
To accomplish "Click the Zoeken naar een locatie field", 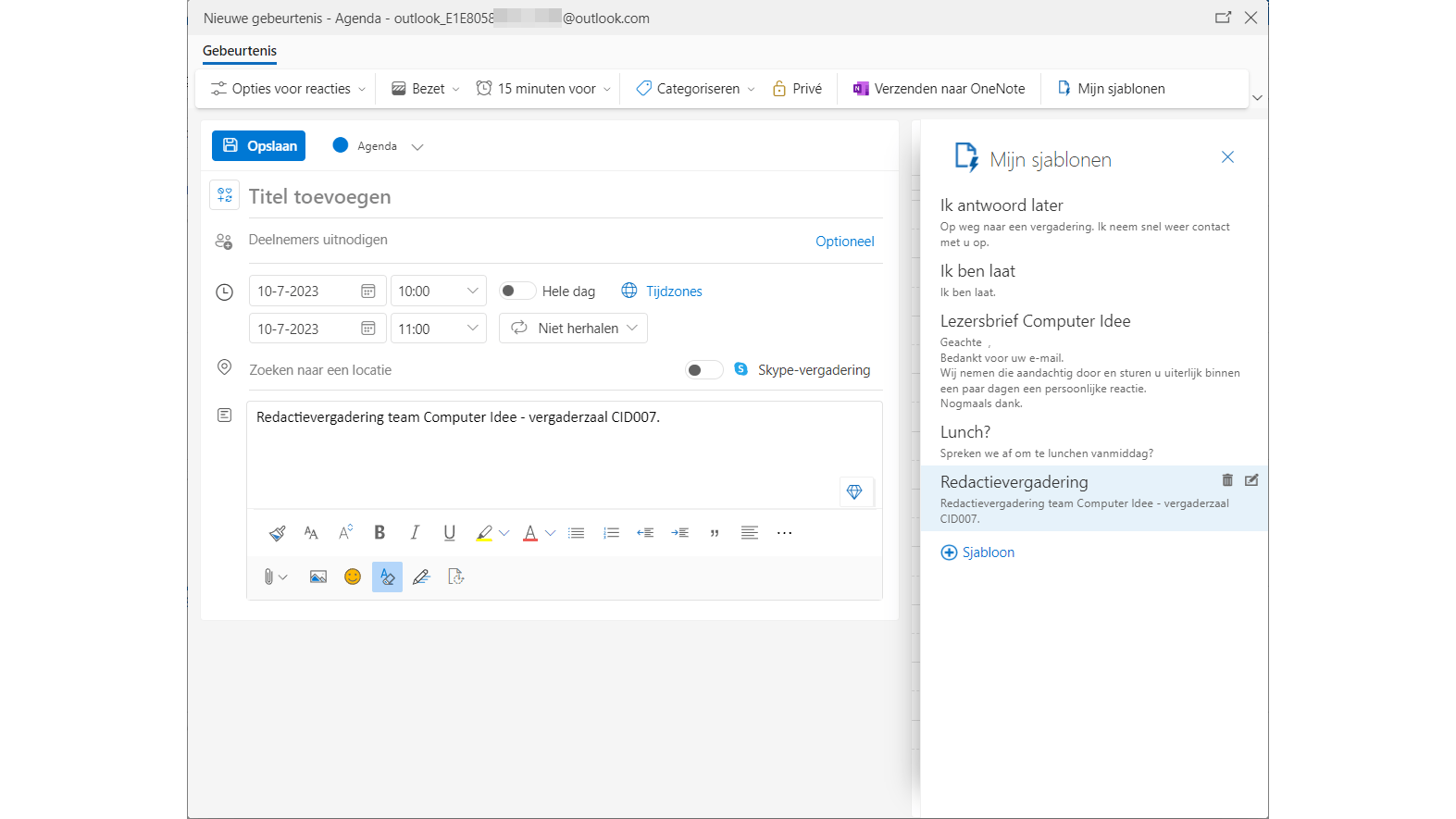I will [463, 370].
